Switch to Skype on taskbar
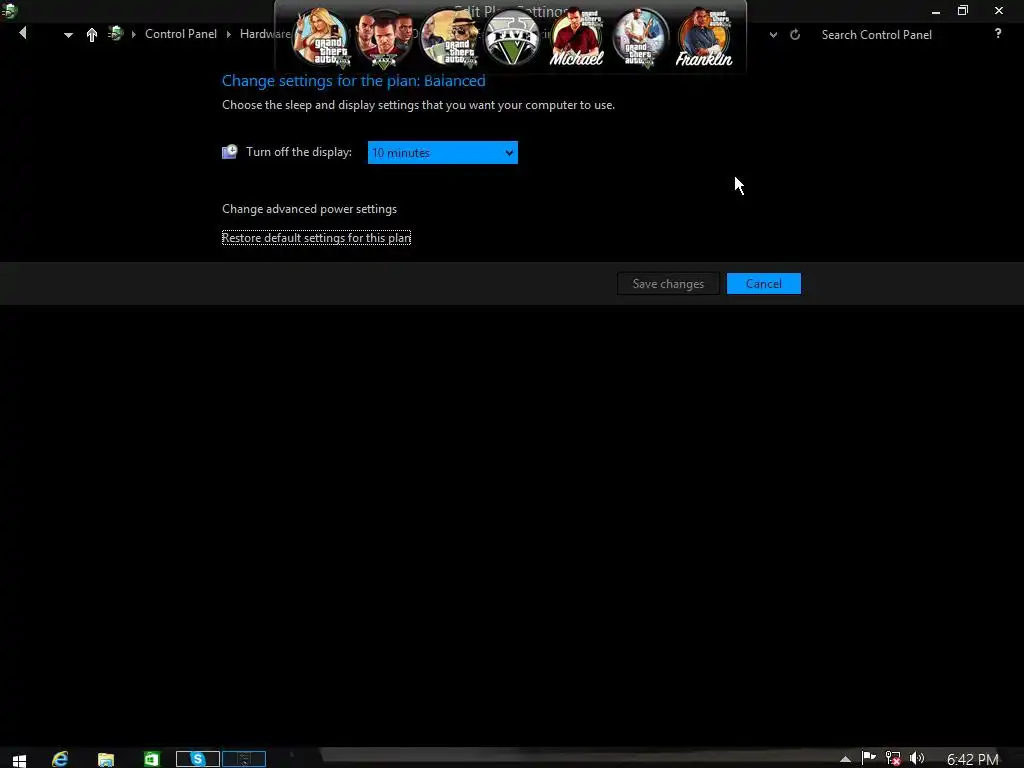 (x=197, y=759)
